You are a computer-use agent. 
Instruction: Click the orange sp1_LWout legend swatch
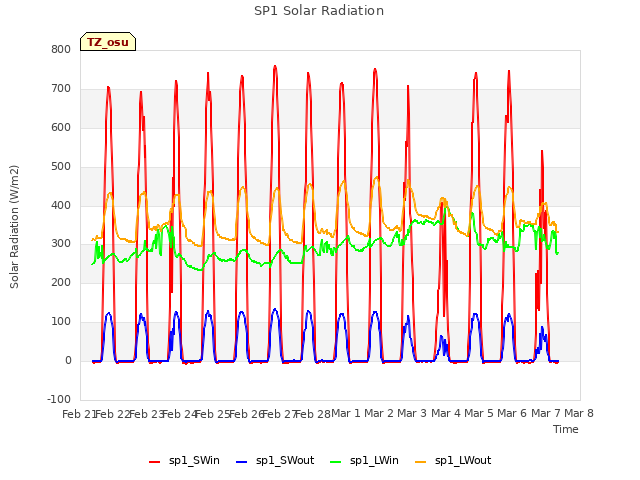420,462
